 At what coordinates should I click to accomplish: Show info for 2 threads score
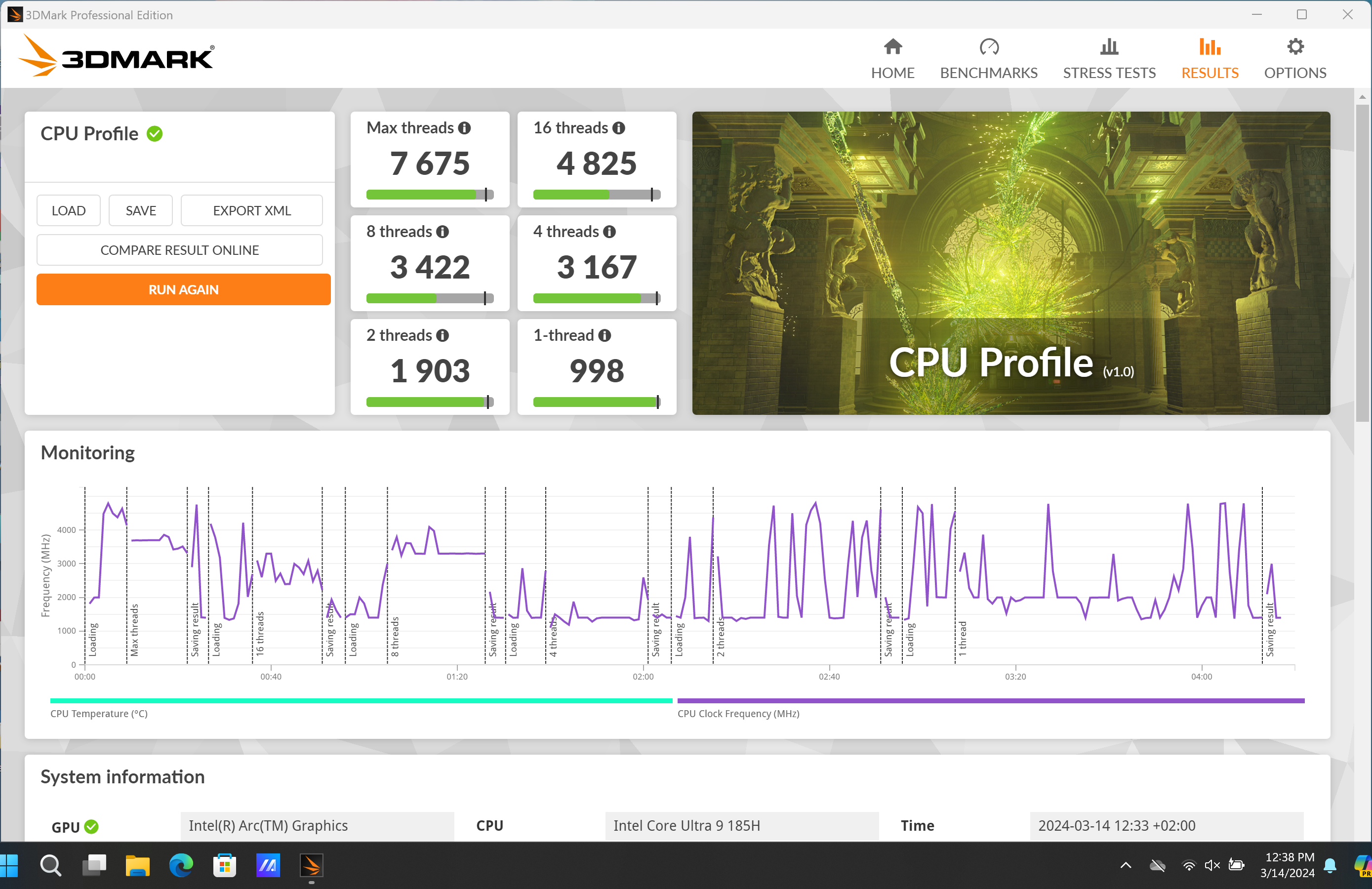point(443,335)
